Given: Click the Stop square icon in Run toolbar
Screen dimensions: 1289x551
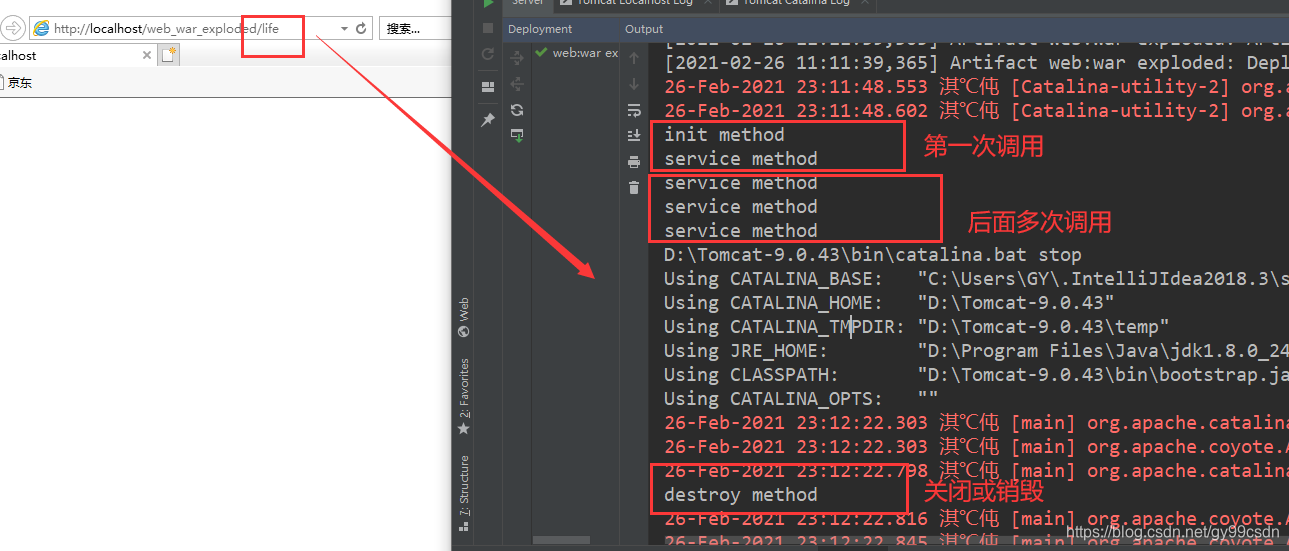Looking at the screenshot, I should [x=488, y=29].
